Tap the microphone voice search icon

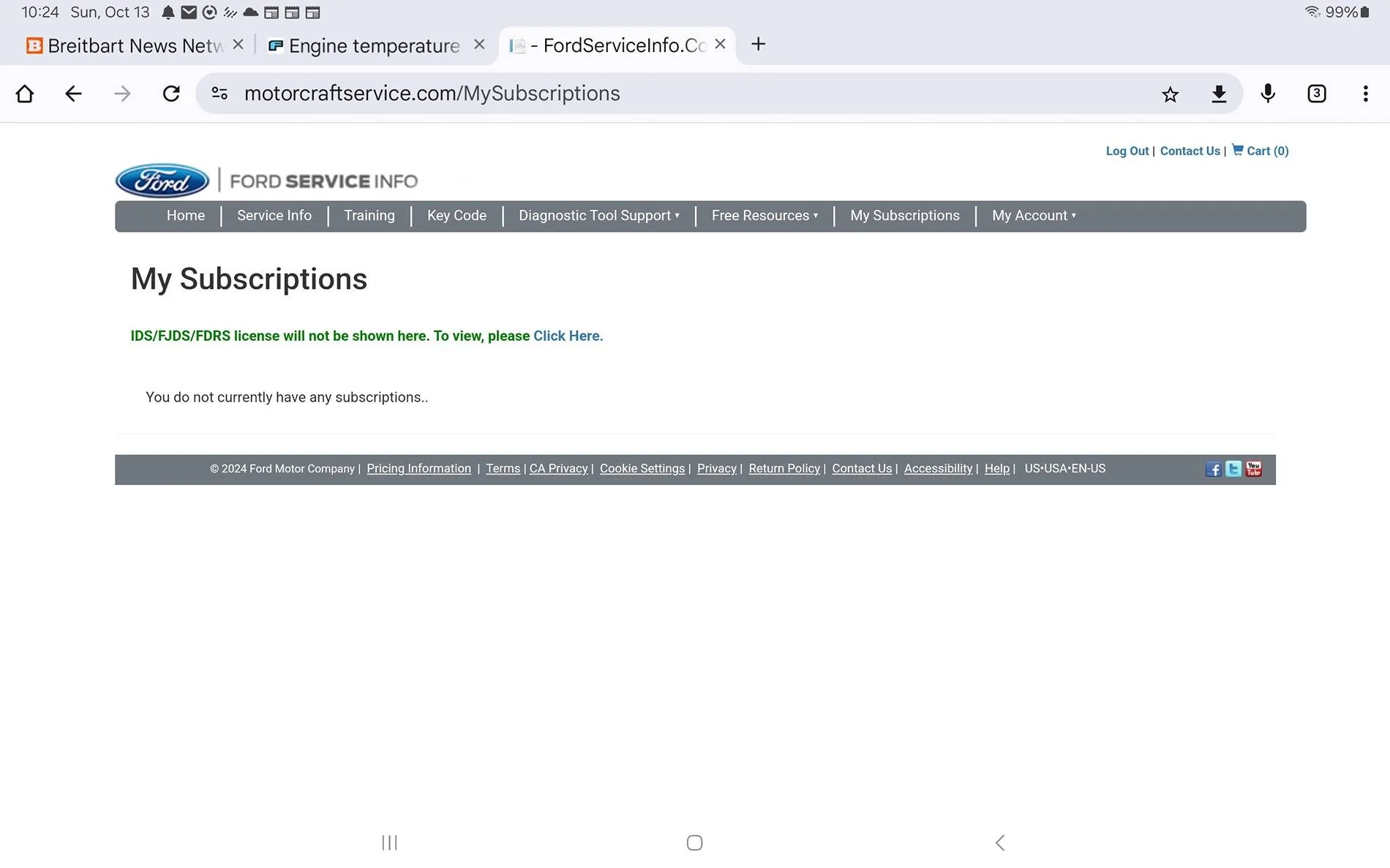tap(1268, 94)
